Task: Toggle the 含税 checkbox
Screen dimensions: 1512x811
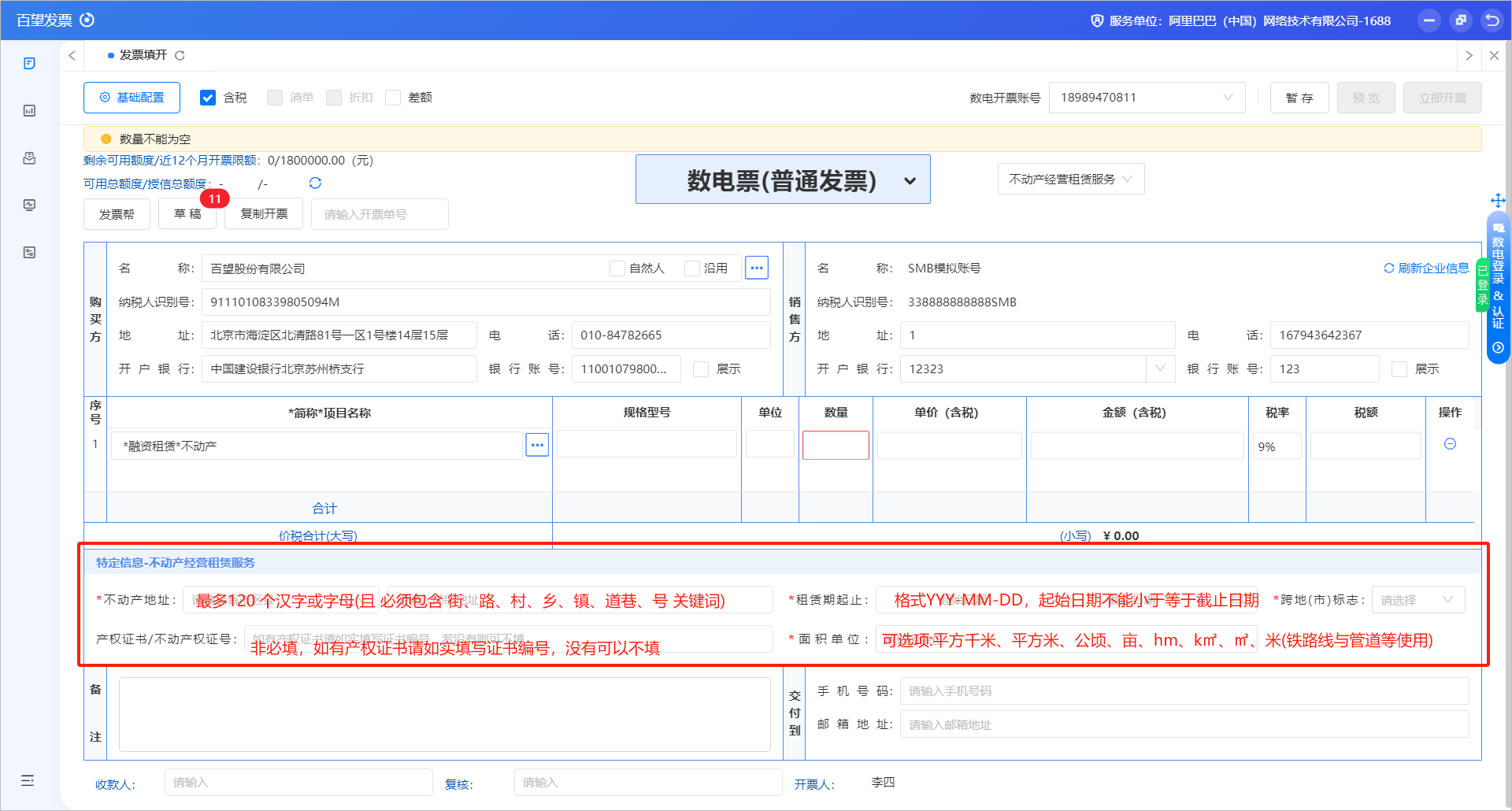Action: (208, 98)
